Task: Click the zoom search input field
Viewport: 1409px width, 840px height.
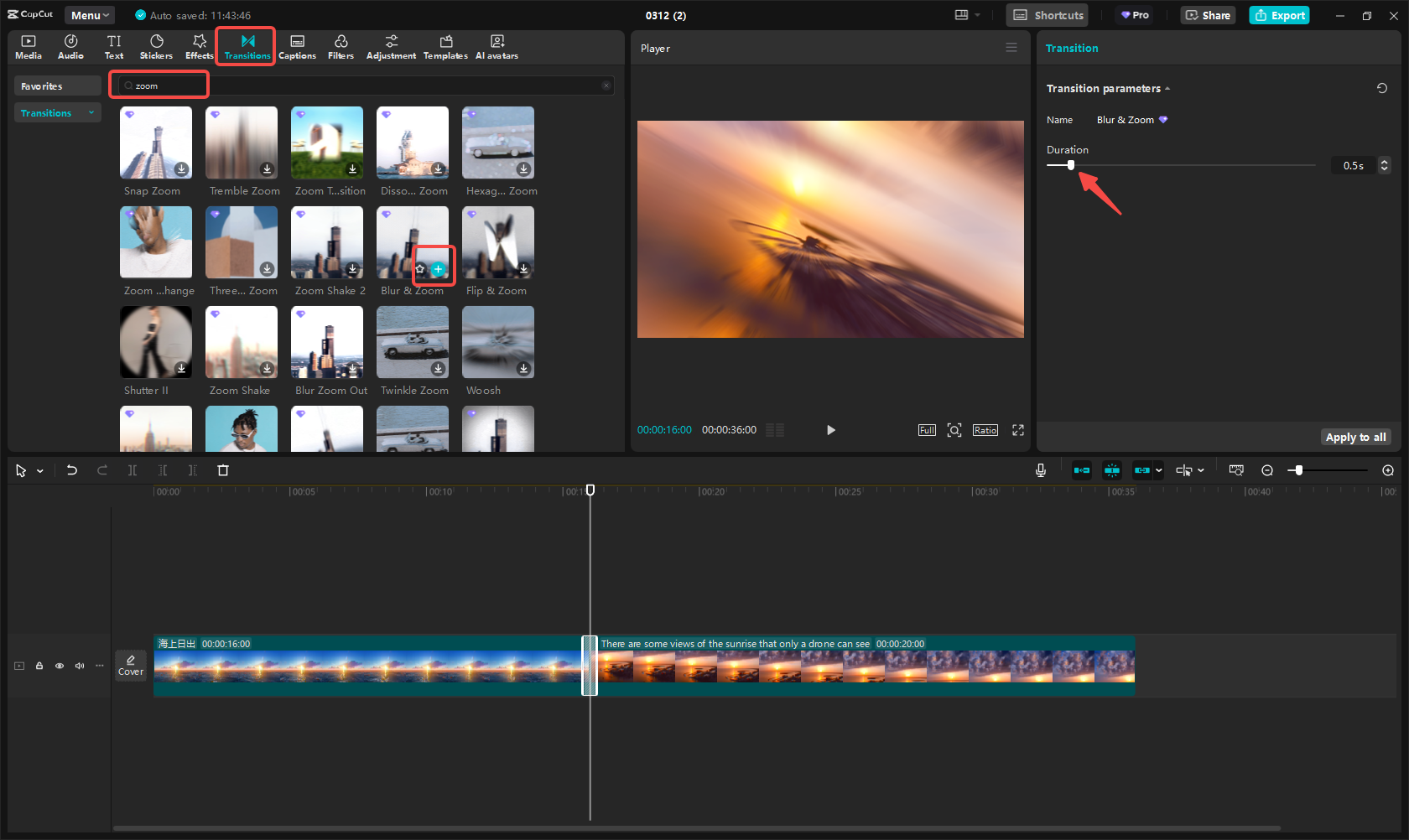Action: point(168,86)
